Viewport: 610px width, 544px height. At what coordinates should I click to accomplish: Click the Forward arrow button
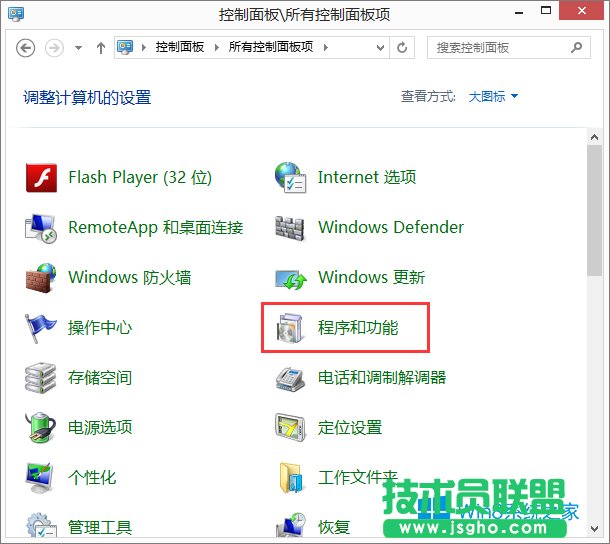click(54, 48)
